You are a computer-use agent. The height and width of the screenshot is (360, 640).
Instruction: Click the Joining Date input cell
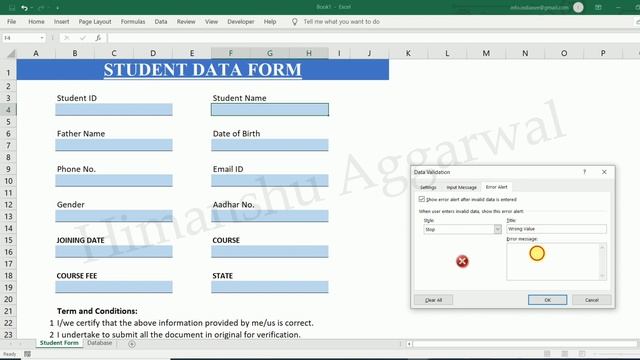(x=114, y=251)
